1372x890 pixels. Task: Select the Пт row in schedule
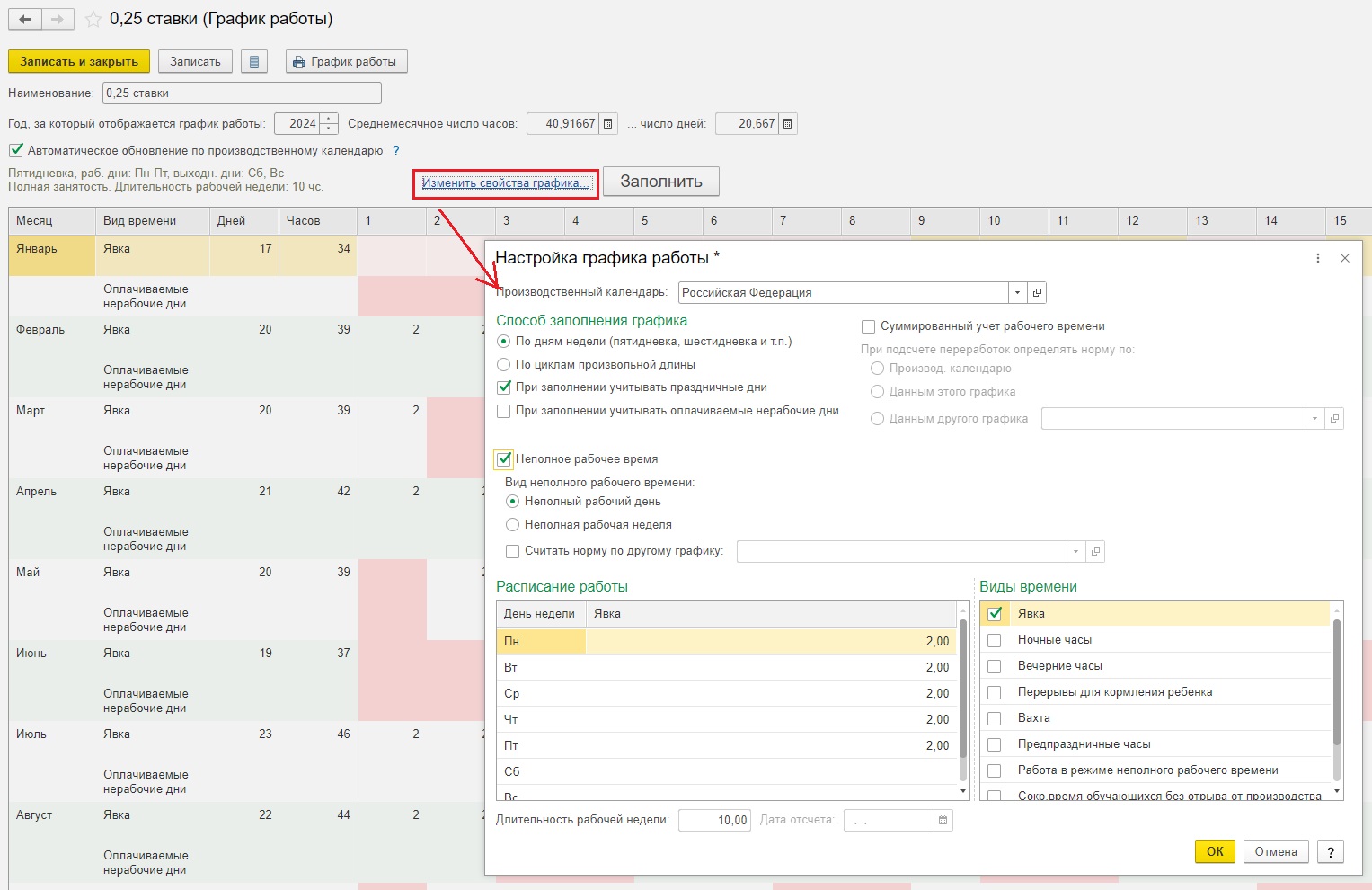click(726, 745)
